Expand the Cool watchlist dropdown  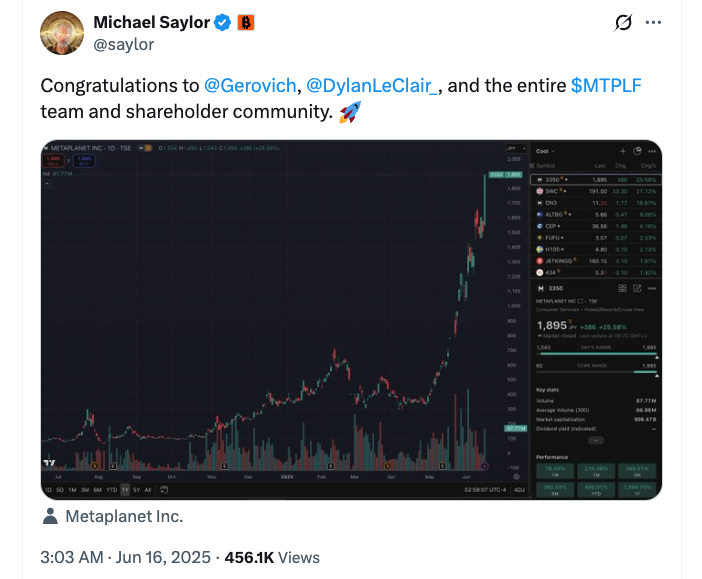coord(549,150)
